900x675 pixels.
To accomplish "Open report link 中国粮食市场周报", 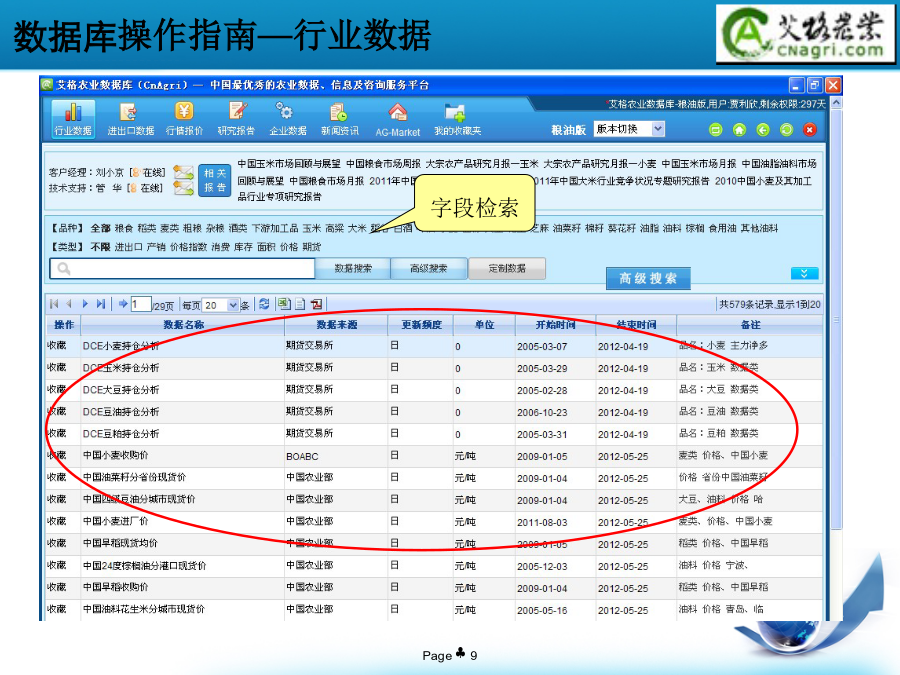I will tap(383, 164).
